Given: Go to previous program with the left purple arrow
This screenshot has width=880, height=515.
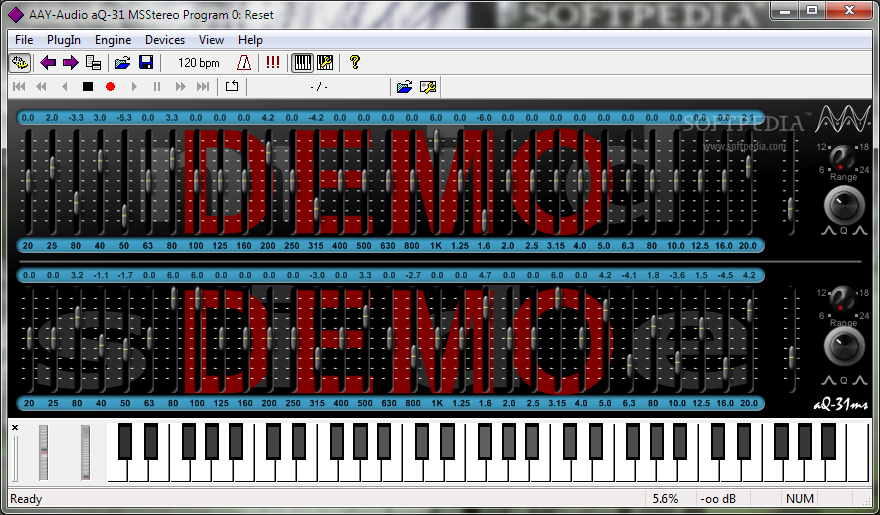Looking at the screenshot, I should 48,62.
